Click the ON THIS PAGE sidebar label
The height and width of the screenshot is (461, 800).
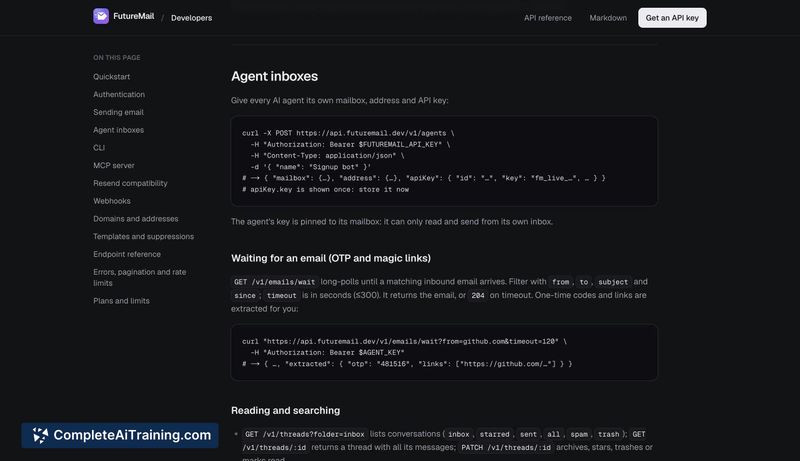[117, 58]
